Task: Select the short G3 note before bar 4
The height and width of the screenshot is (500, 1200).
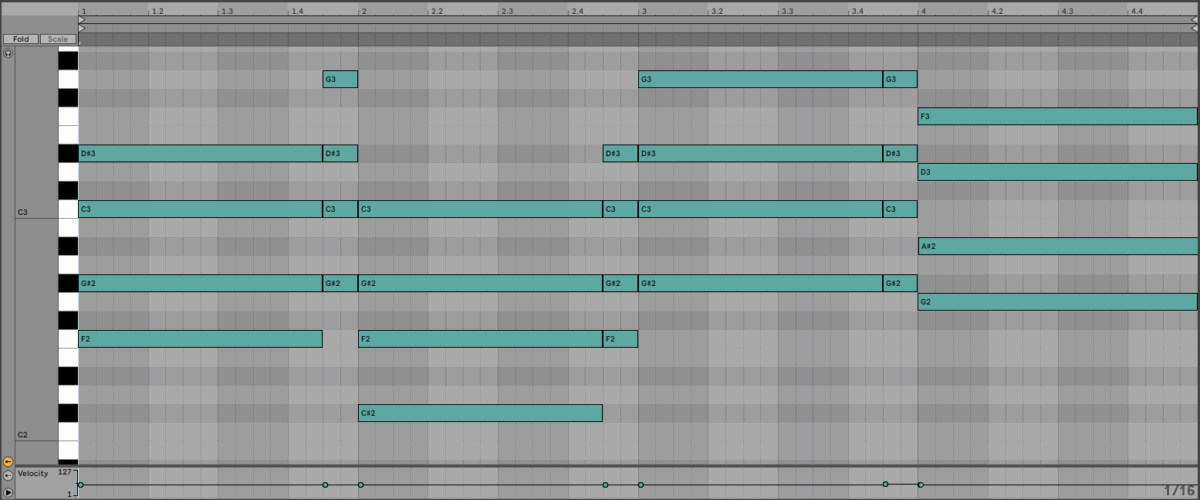Action: point(900,79)
